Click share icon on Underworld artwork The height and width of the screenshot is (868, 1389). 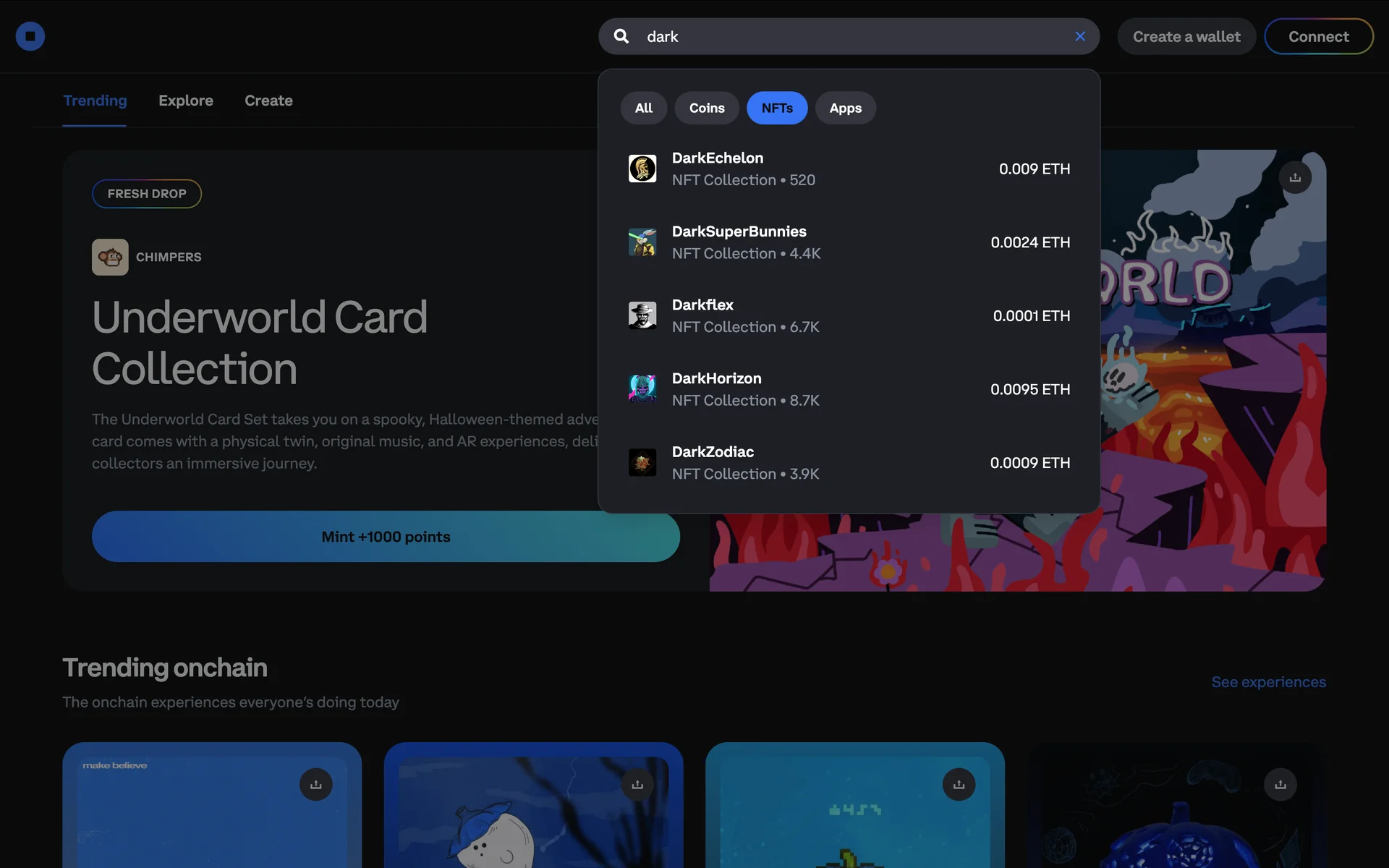pyautogui.click(x=1295, y=177)
